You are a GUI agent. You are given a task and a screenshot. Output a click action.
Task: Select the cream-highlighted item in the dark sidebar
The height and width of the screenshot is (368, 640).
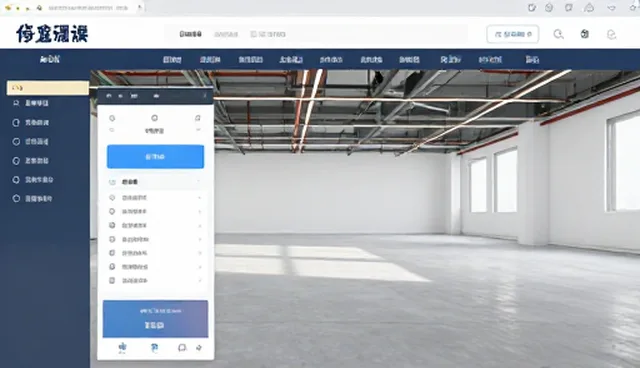(x=48, y=88)
